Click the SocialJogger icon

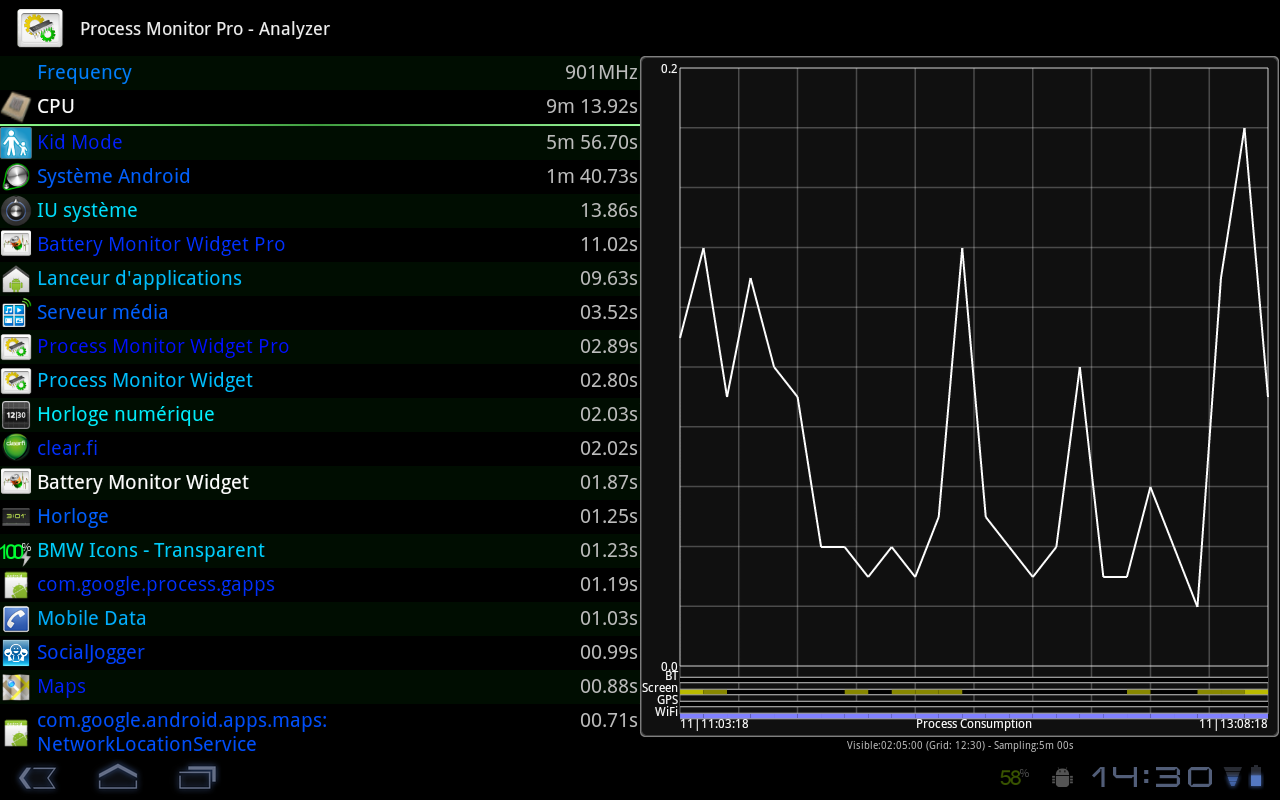[x=16, y=653]
